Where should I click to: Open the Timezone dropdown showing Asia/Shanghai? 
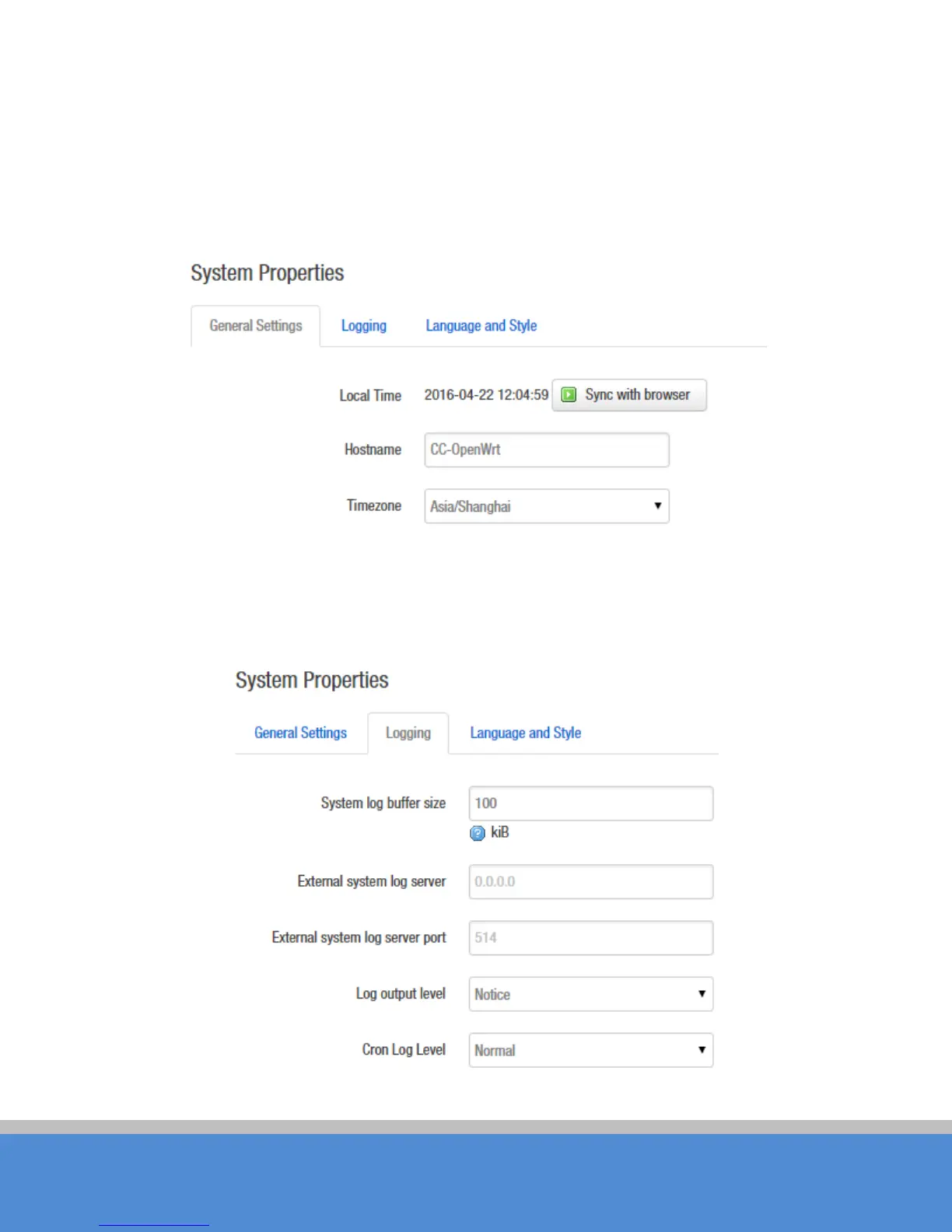point(546,506)
